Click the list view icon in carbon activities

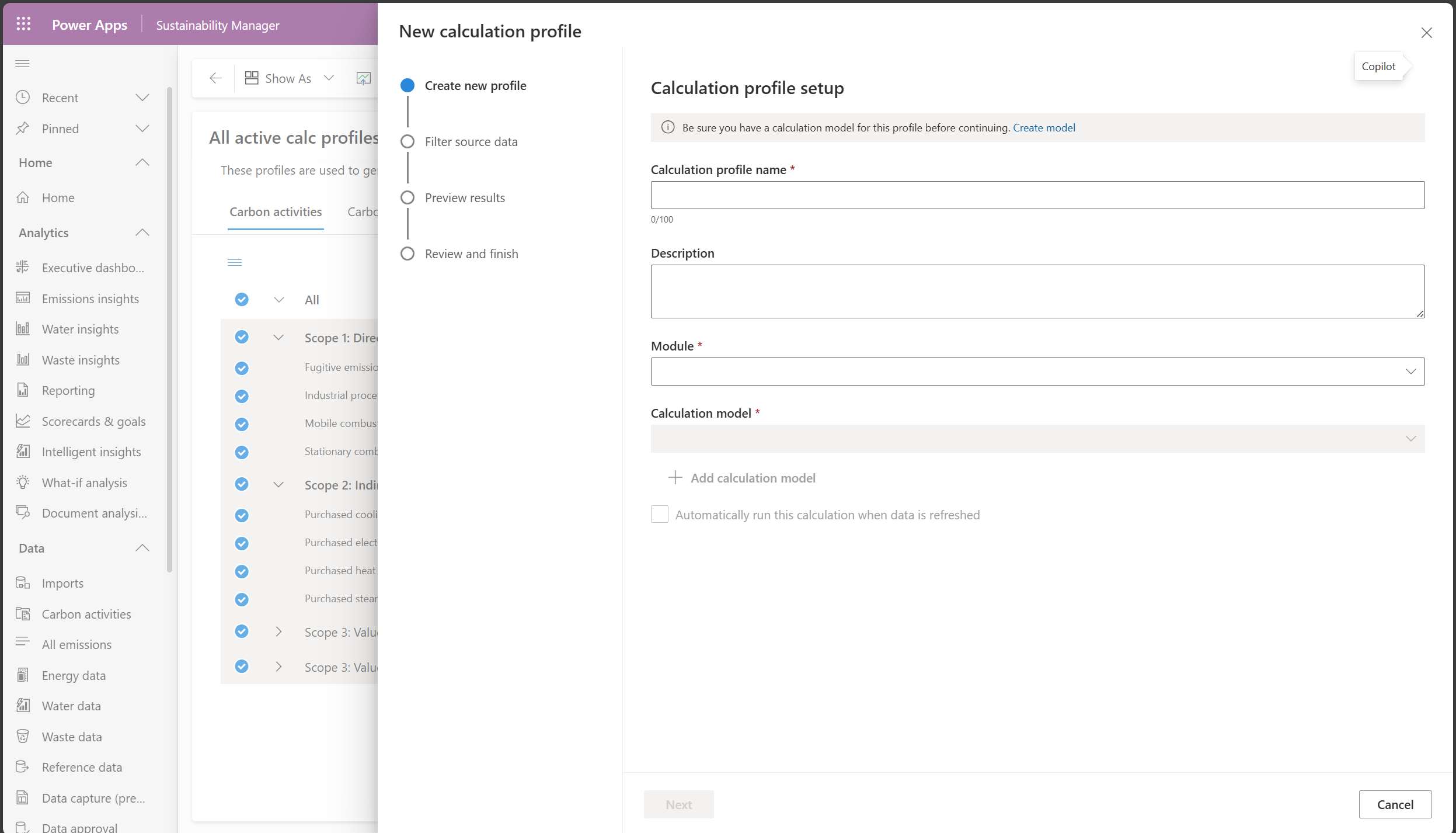pyautogui.click(x=236, y=262)
